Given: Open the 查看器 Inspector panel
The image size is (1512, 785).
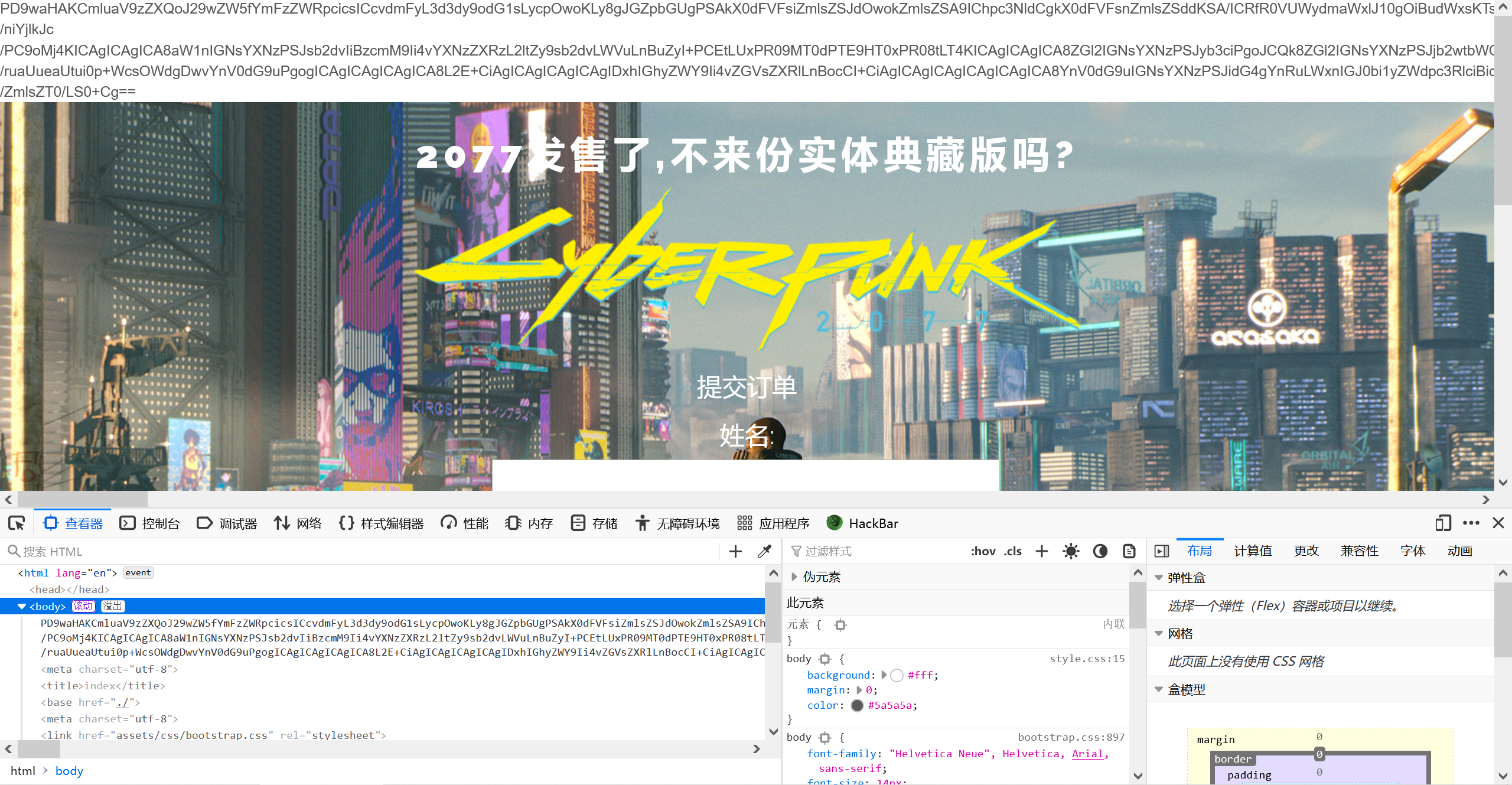Looking at the screenshot, I should (x=73, y=523).
